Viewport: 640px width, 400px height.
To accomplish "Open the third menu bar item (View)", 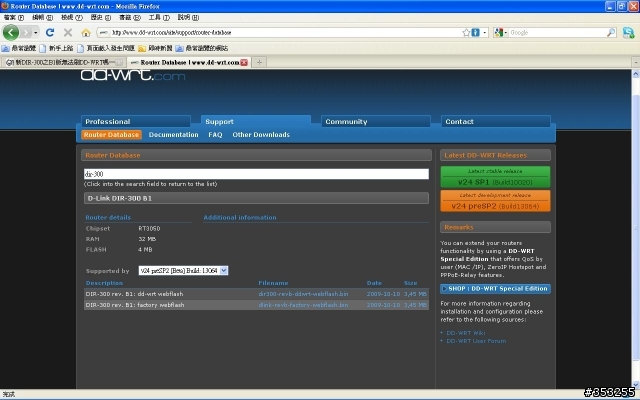I will (x=72, y=18).
